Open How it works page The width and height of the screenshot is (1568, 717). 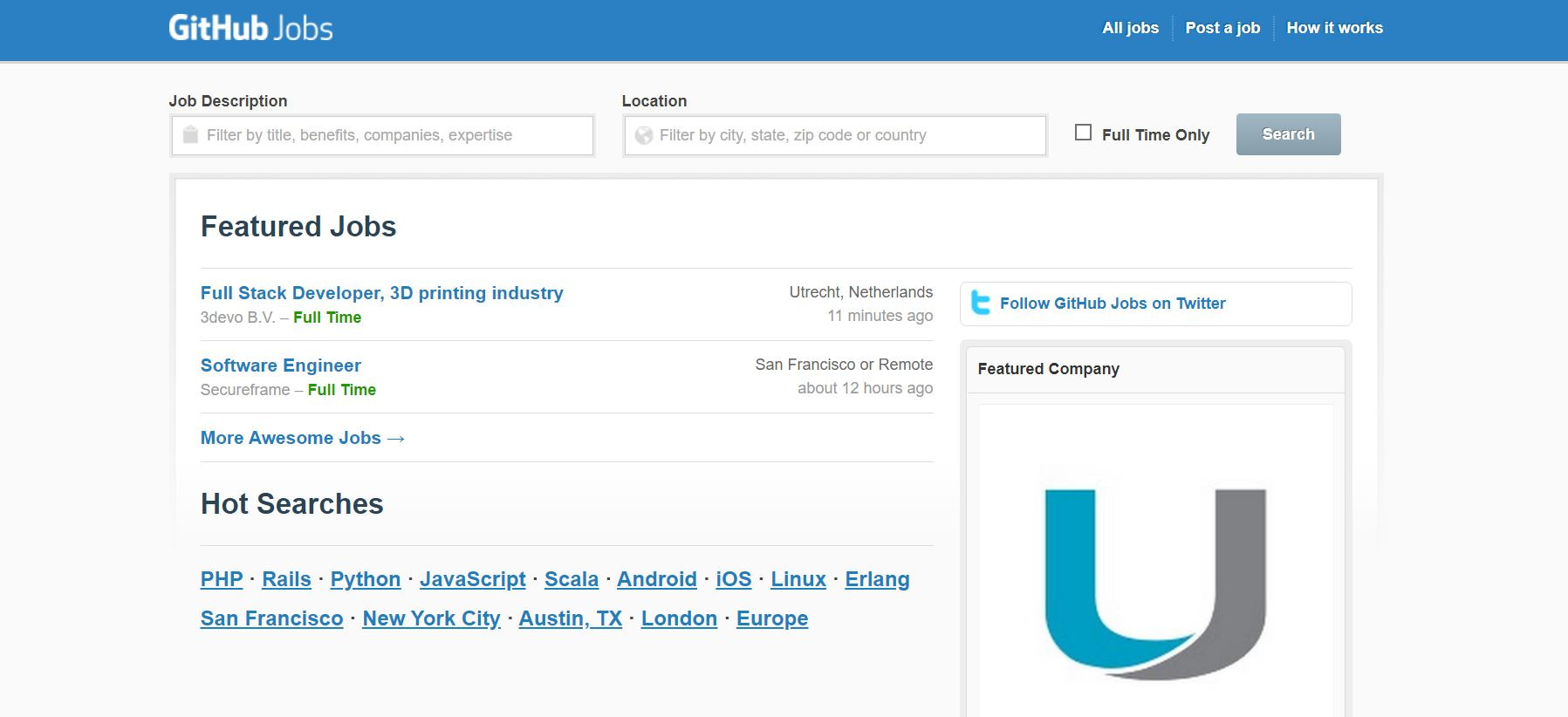1334,28
